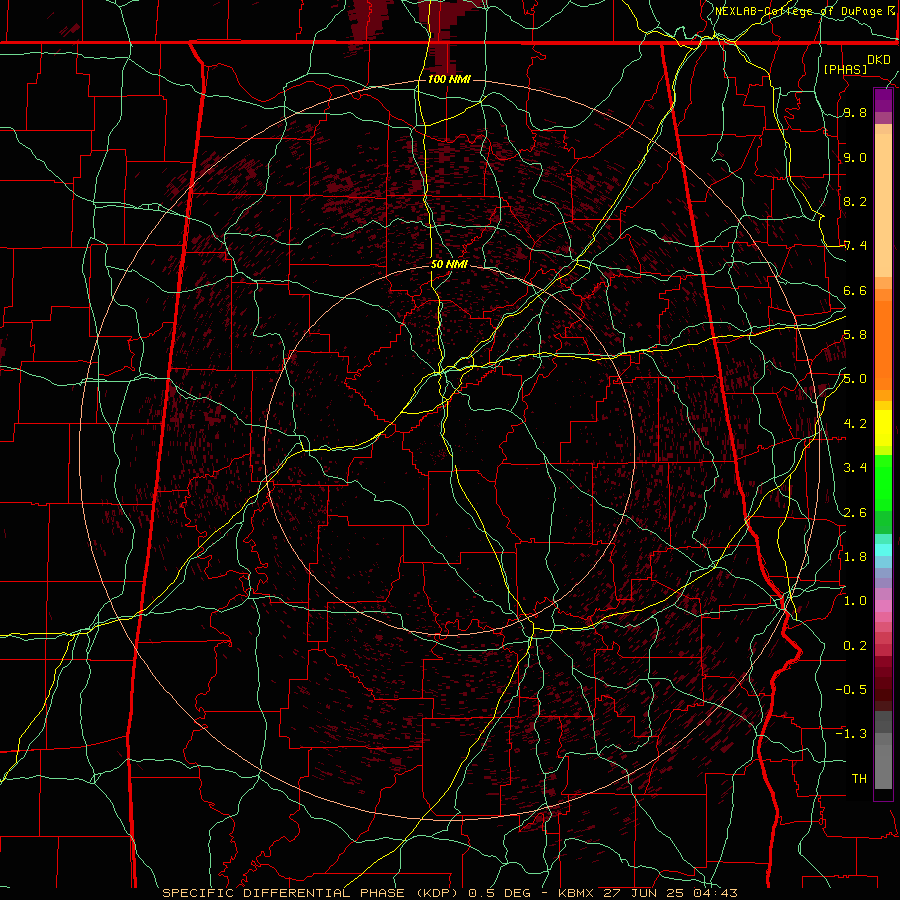Click the cyan segment of color bar
Viewport: 900px width, 900px height.
click(x=883, y=550)
